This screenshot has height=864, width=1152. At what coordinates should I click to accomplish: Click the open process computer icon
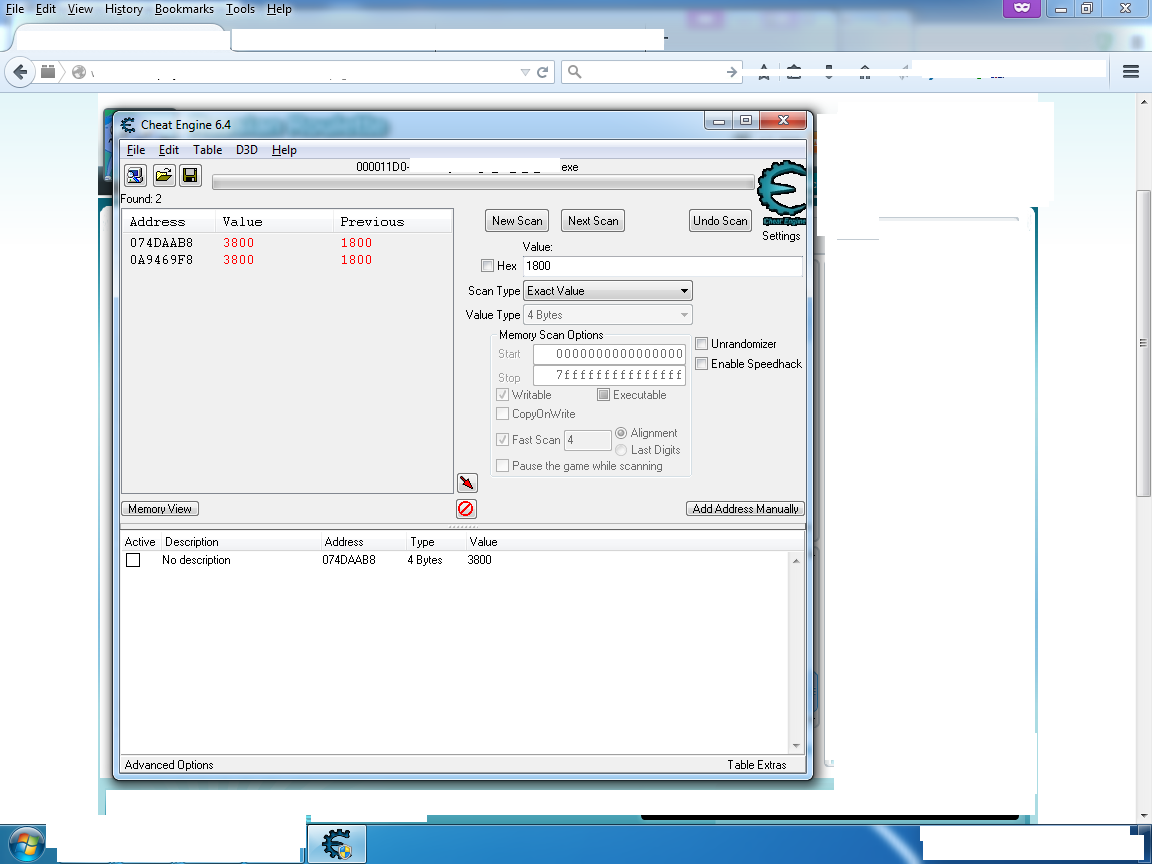pos(135,176)
